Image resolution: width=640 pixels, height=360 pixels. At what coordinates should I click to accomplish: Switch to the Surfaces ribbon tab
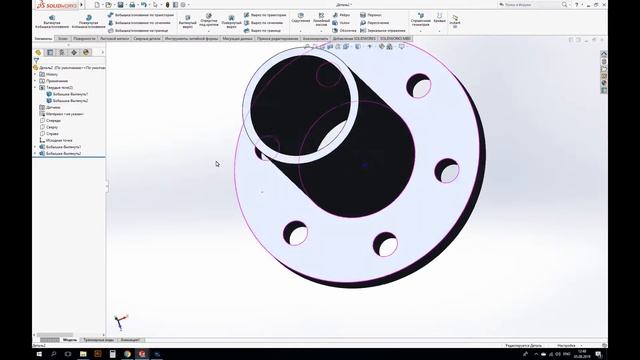(x=84, y=39)
